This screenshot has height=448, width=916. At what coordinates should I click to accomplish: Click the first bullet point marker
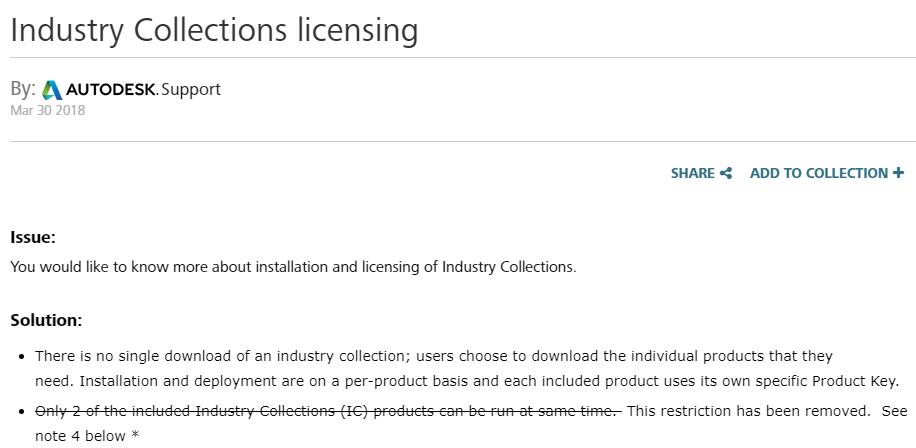tap(22, 356)
